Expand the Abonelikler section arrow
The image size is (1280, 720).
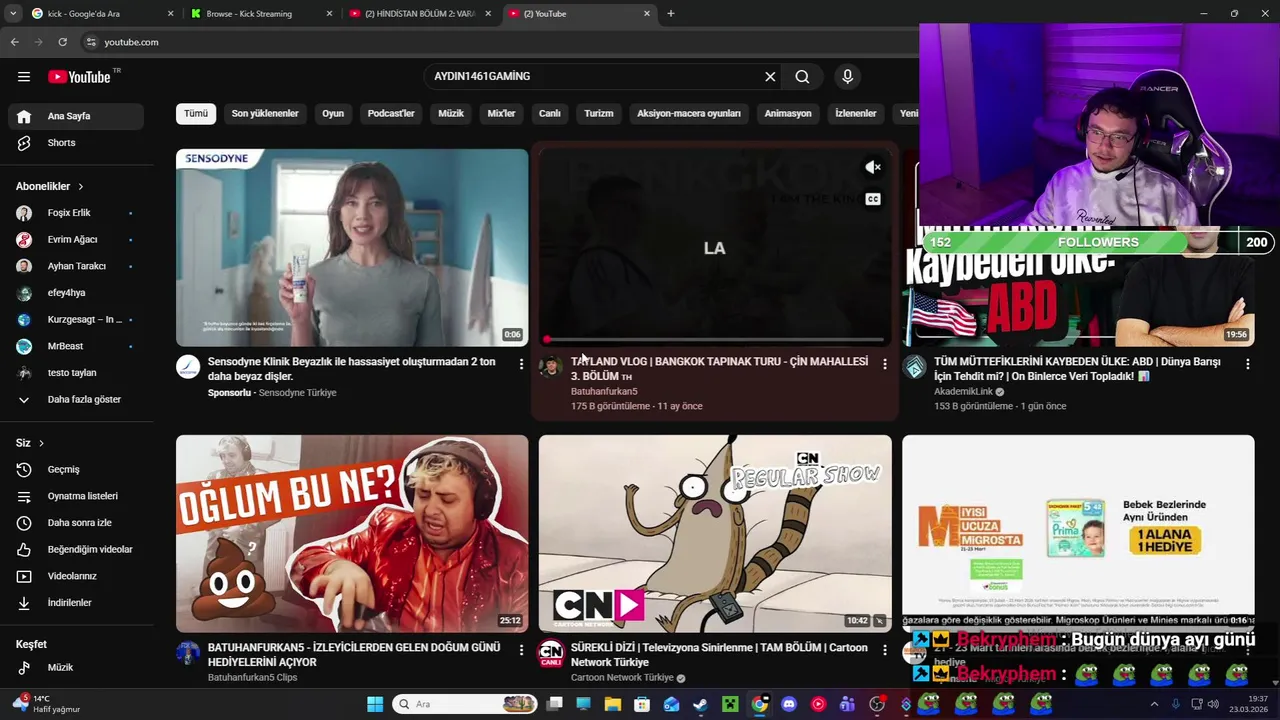pos(81,187)
